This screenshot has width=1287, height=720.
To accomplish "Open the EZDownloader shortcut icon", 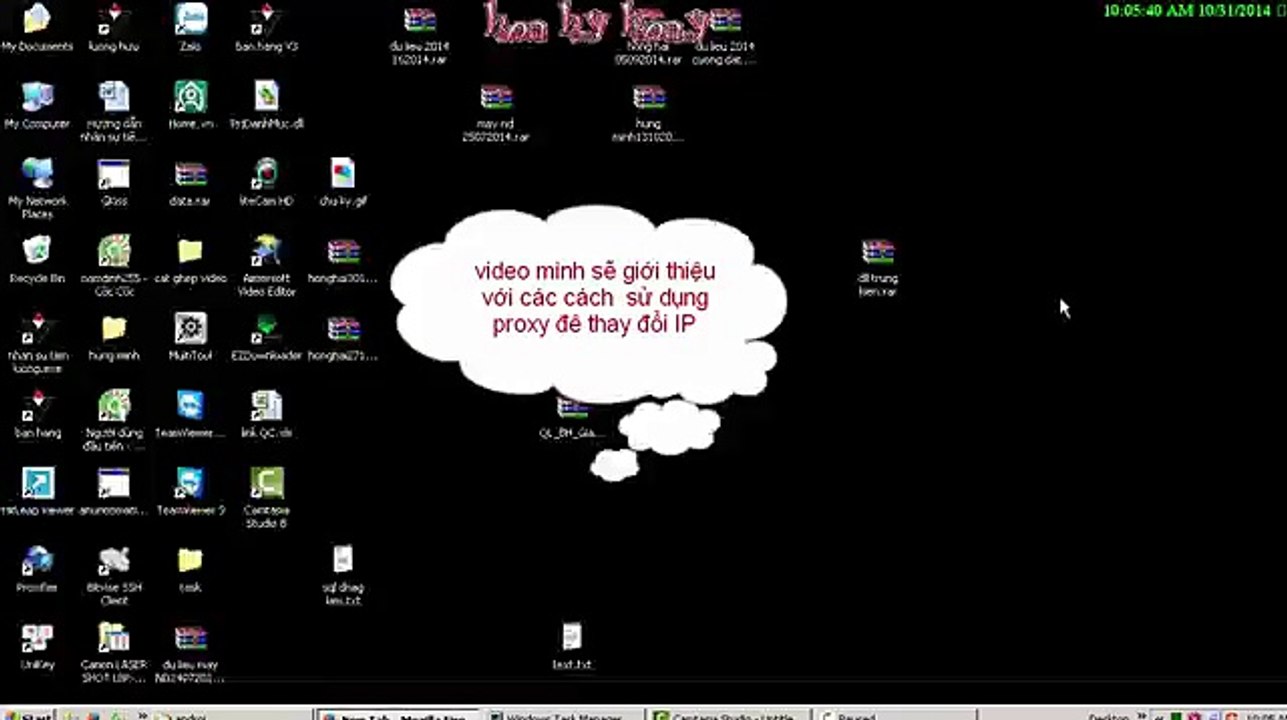I will (x=267, y=336).
